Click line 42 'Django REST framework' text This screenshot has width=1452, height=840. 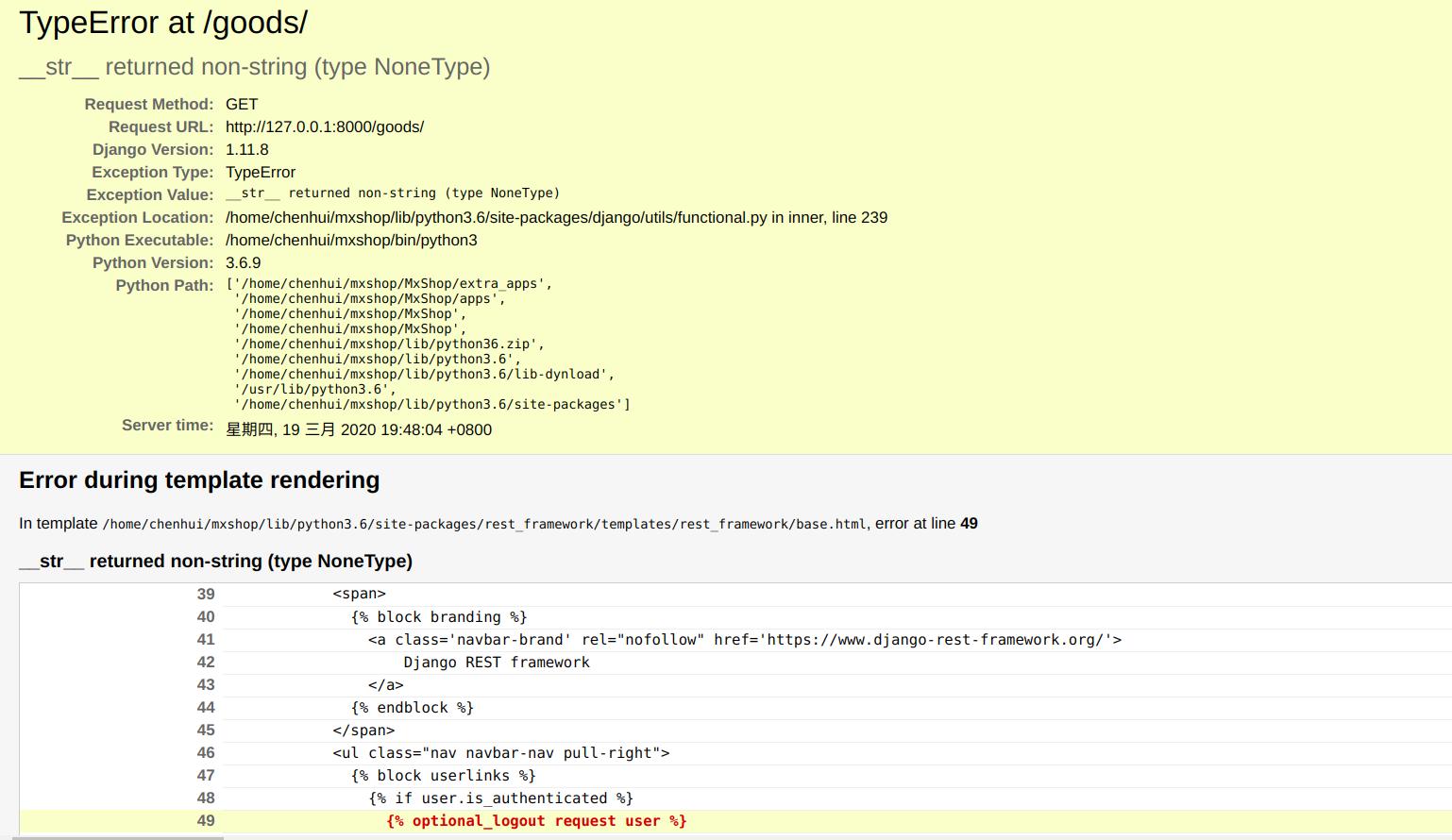tap(497, 663)
